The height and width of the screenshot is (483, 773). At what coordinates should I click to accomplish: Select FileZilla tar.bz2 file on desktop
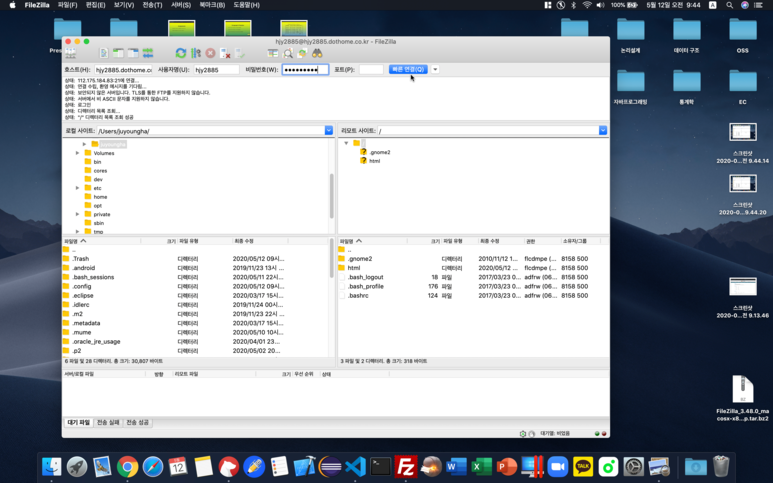742,398
